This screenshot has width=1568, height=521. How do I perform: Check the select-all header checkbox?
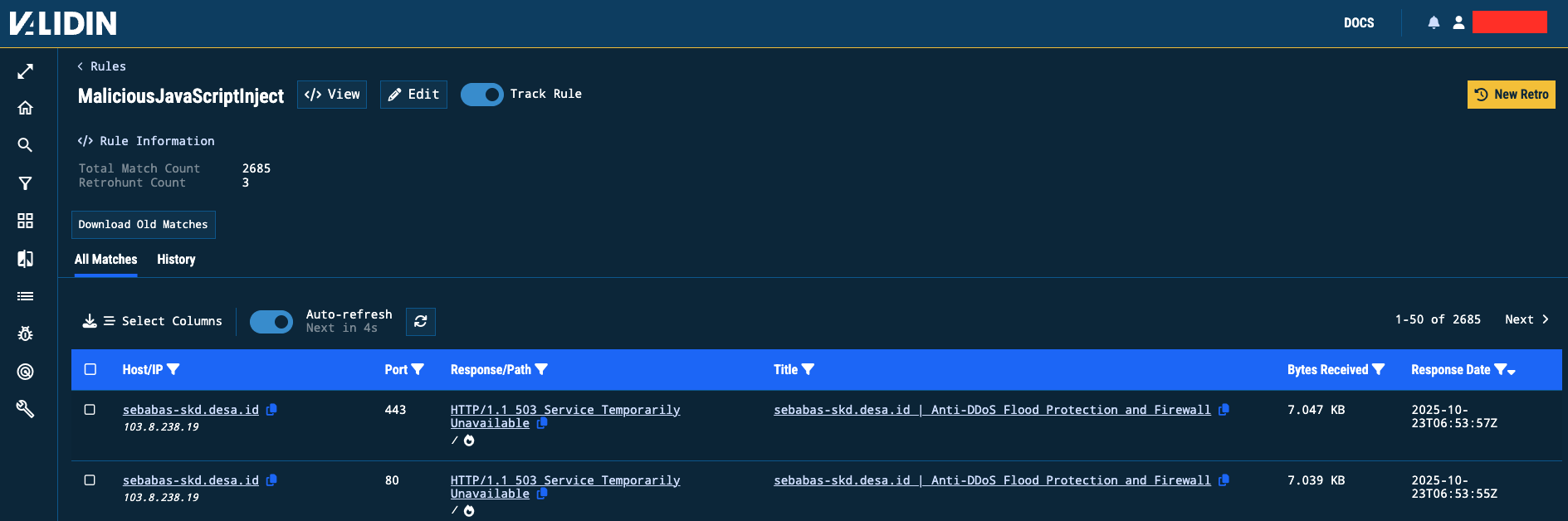tap(90, 369)
